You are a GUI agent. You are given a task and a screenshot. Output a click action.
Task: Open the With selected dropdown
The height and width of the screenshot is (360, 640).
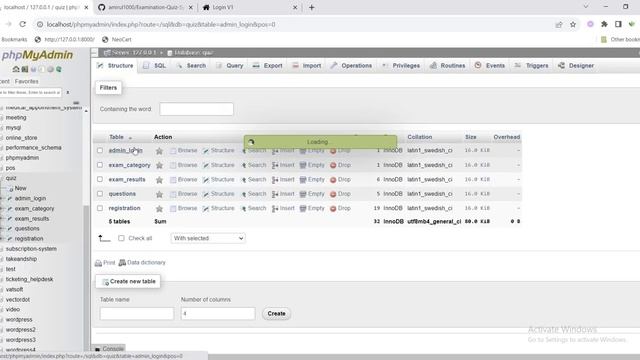[x=208, y=238]
